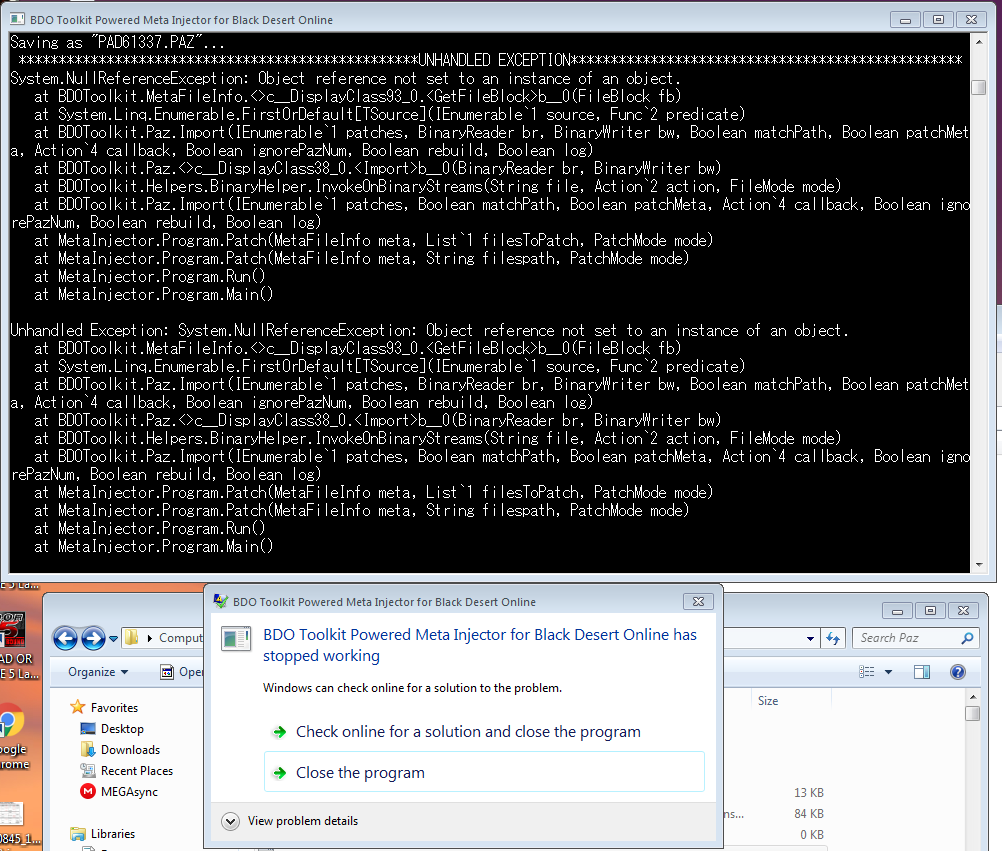Toggle the preview pane icon
Image resolution: width=1002 pixels, height=851 pixels.
coord(921,672)
